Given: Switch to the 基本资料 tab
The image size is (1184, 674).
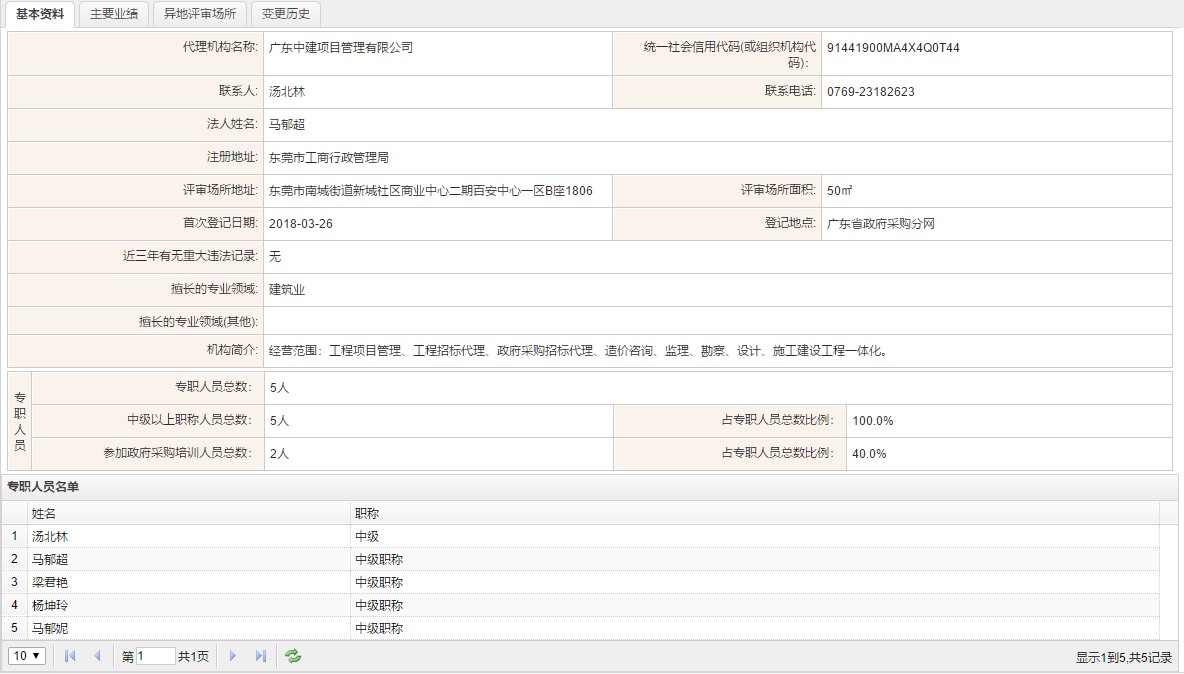Looking at the screenshot, I should (x=40, y=14).
